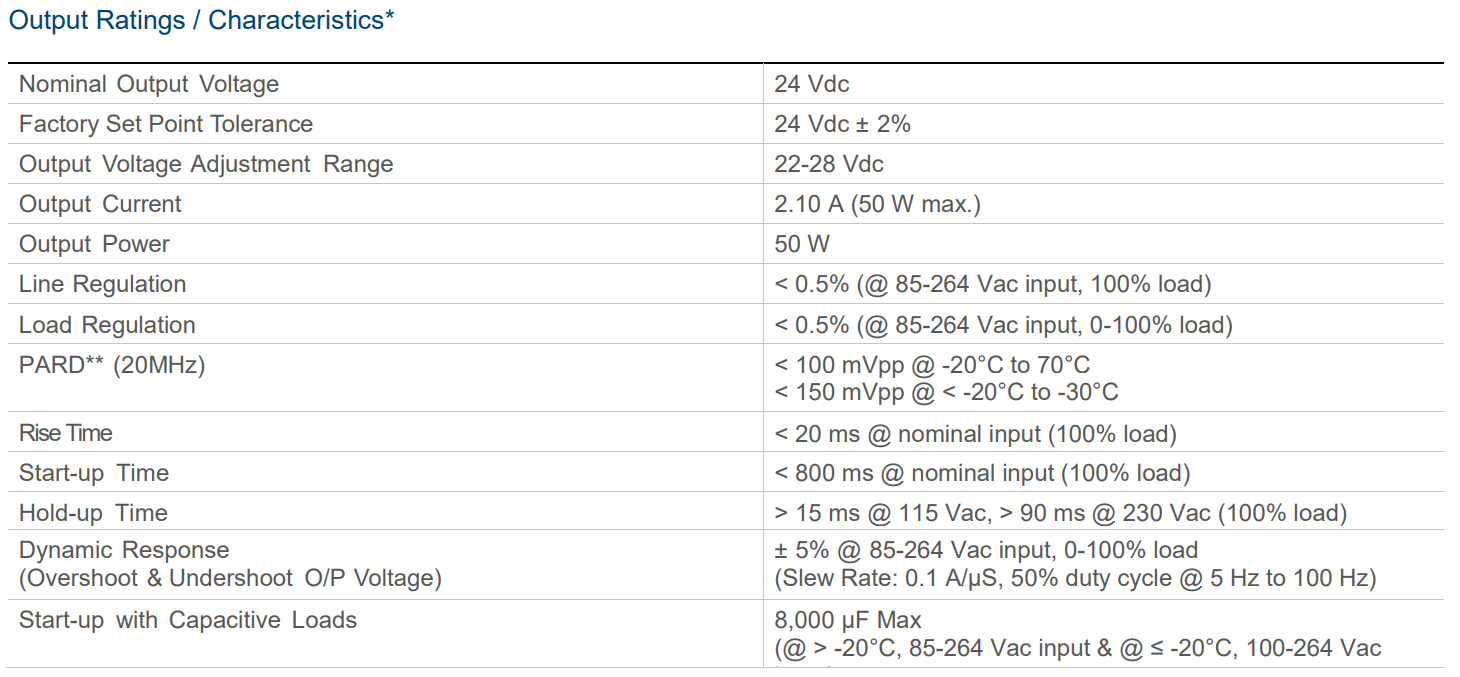Image resolution: width=1460 pixels, height=677 pixels.
Task: Click the Output Power row label
Action: [94, 244]
